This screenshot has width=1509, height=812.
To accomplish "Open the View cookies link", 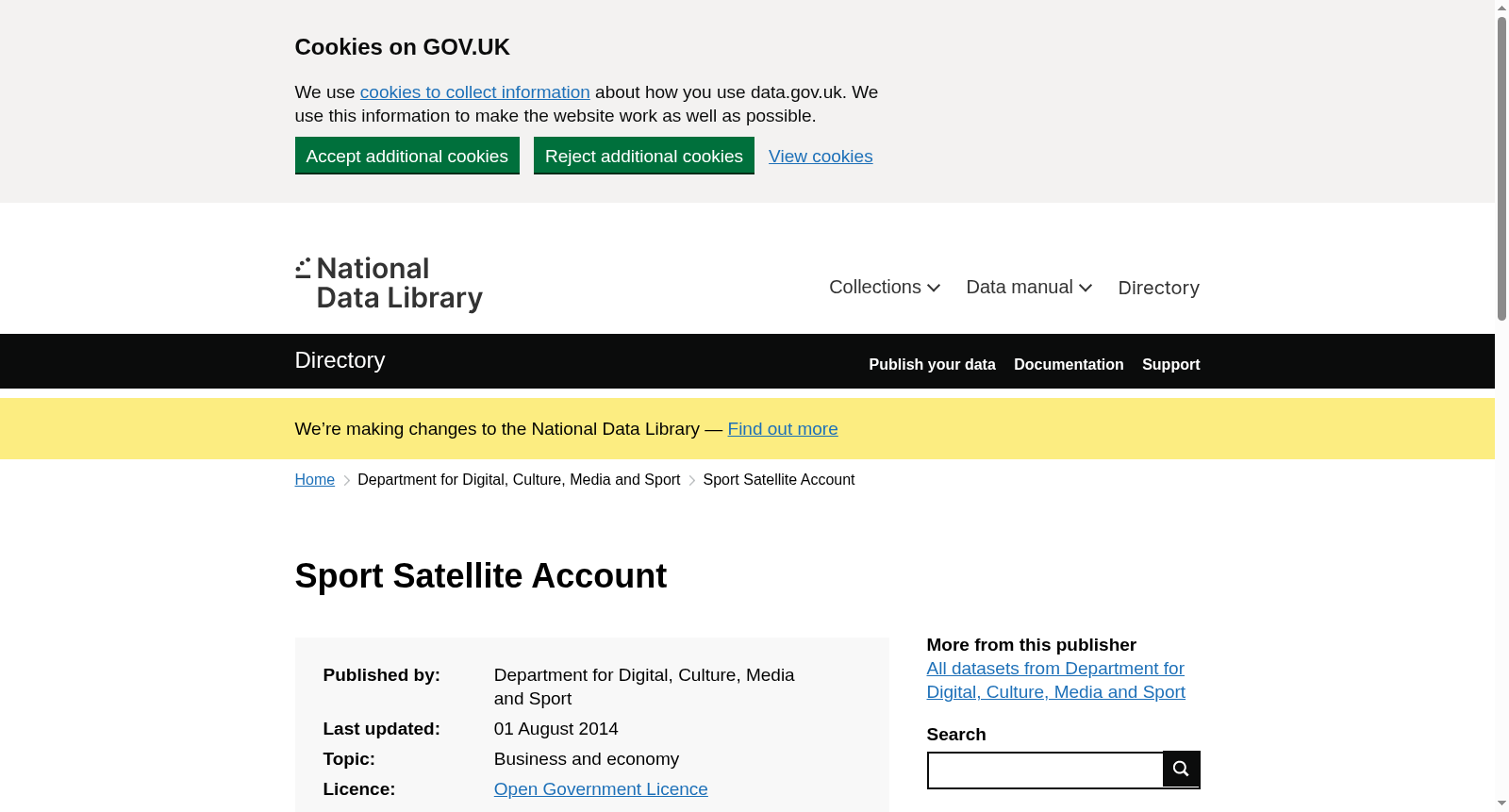I will (x=821, y=157).
